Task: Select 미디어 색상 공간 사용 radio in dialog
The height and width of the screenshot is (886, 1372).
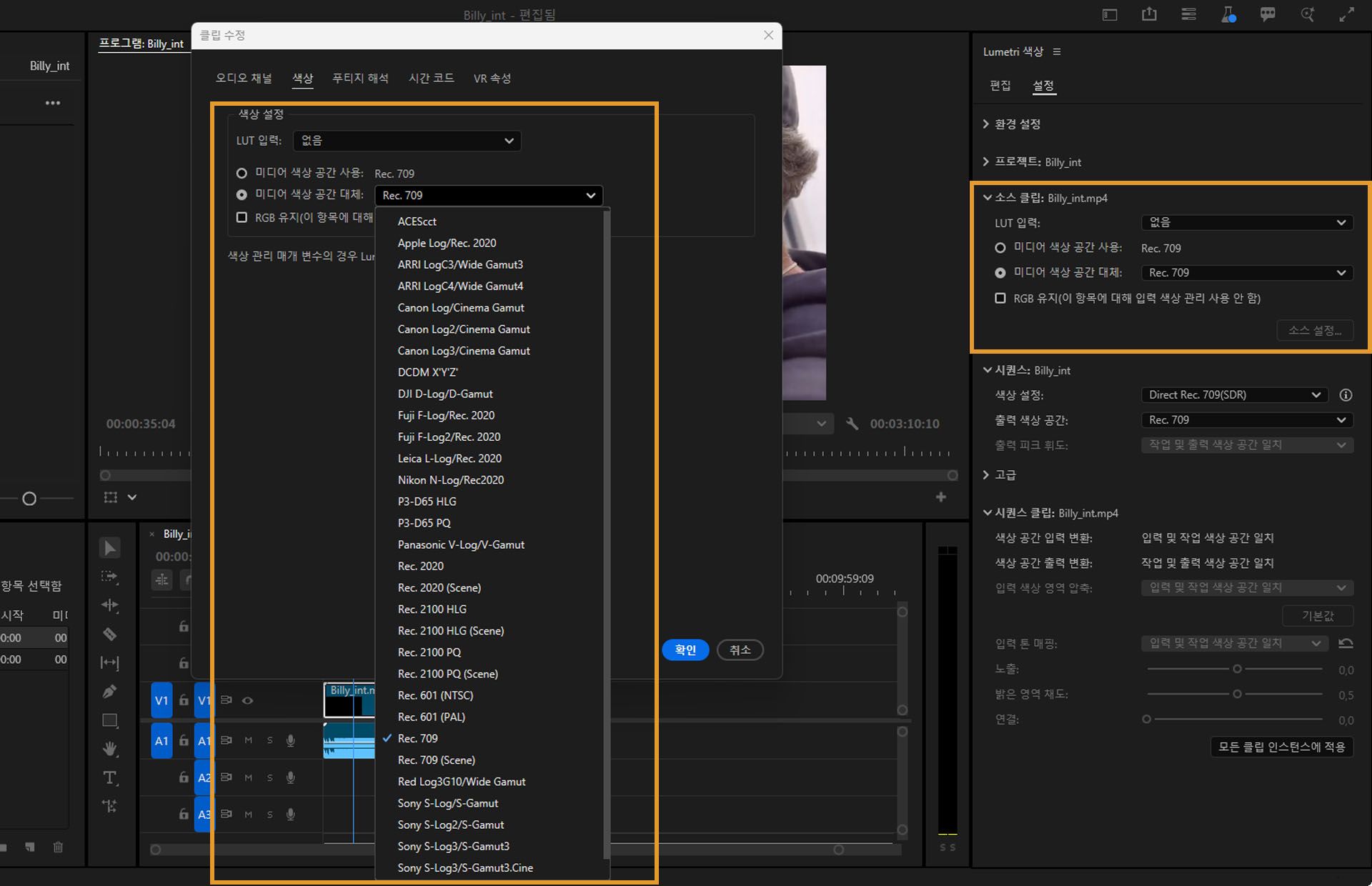Action: point(242,173)
